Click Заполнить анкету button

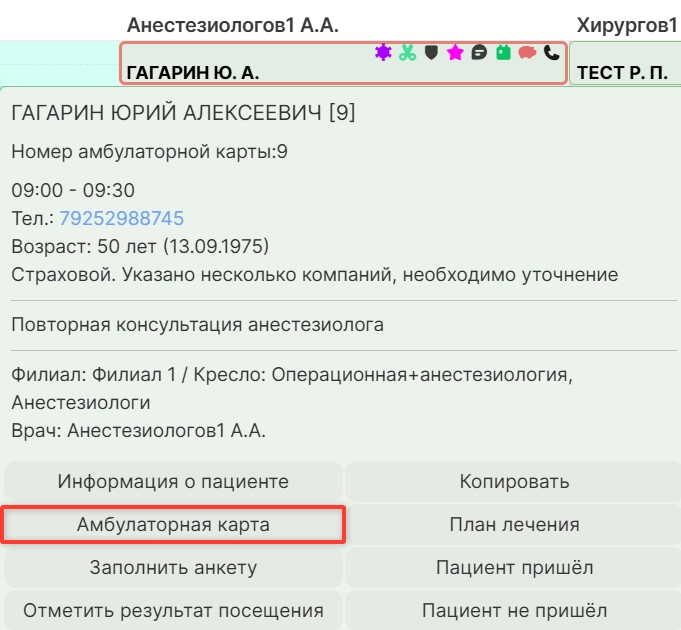point(173,568)
